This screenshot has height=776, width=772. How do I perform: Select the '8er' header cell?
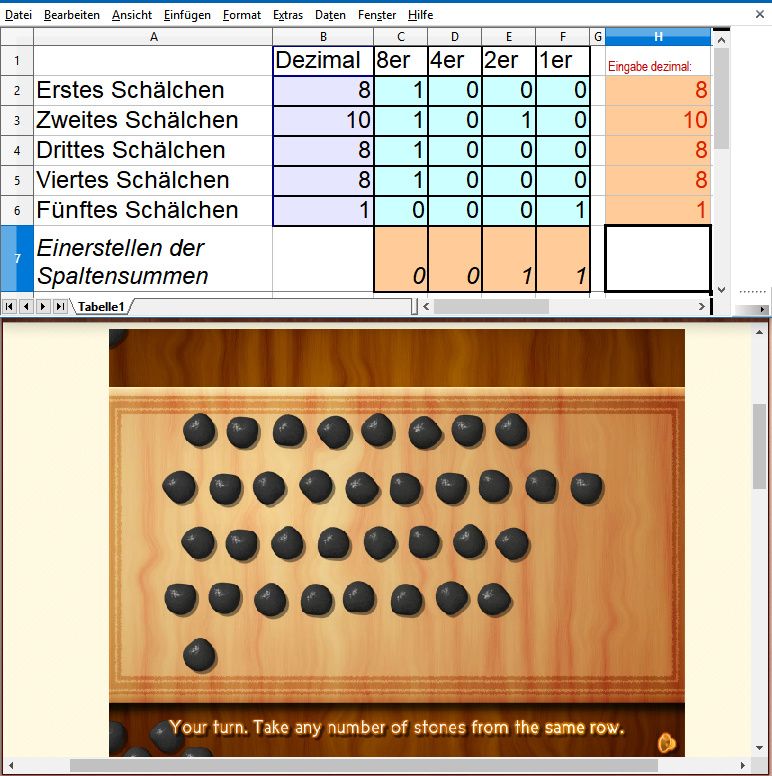click(400, 60)
